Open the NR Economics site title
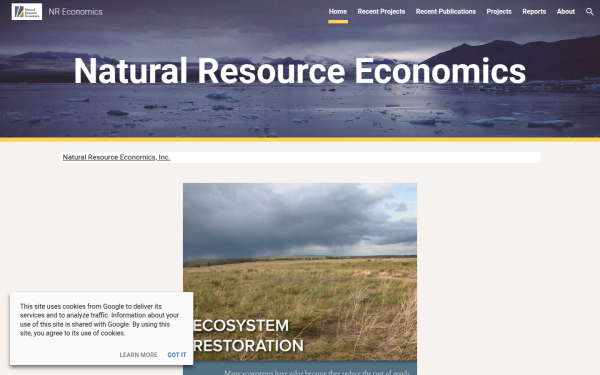The image size is (600, 375). pyautogui.click(x=75, y=12)
